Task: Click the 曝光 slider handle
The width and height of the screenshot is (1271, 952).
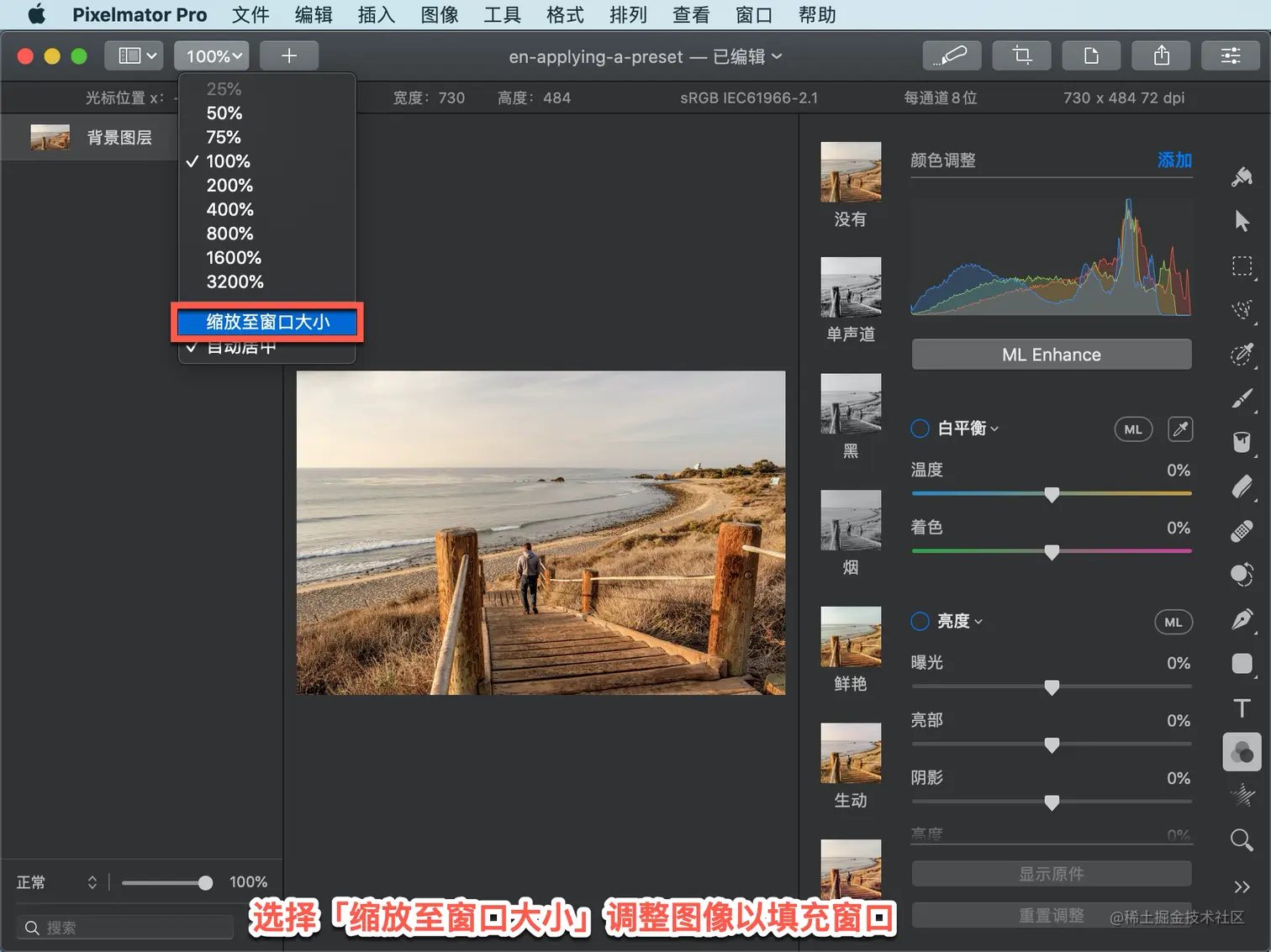Action: 1052,687
